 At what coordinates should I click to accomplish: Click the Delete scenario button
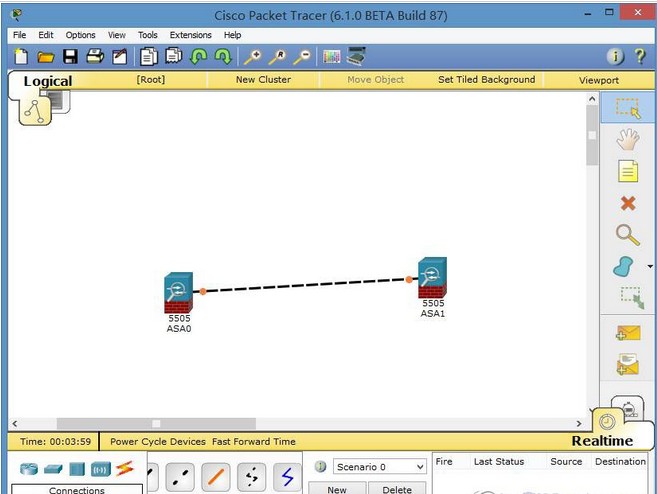click(x=397, y=489)
